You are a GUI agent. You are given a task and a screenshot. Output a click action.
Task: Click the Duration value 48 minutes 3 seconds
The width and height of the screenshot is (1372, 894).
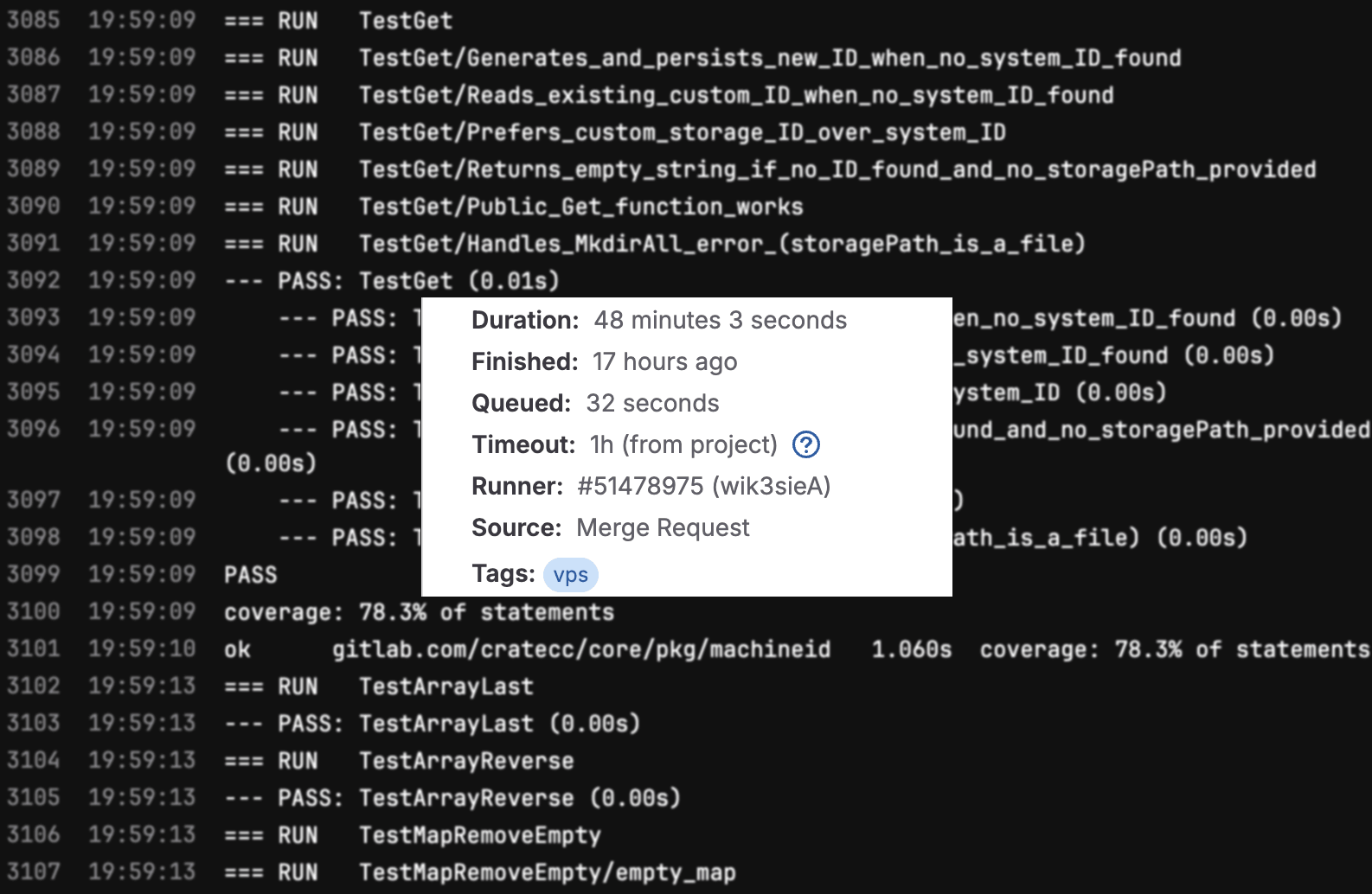pyautogui.click(x=720, y=320)
